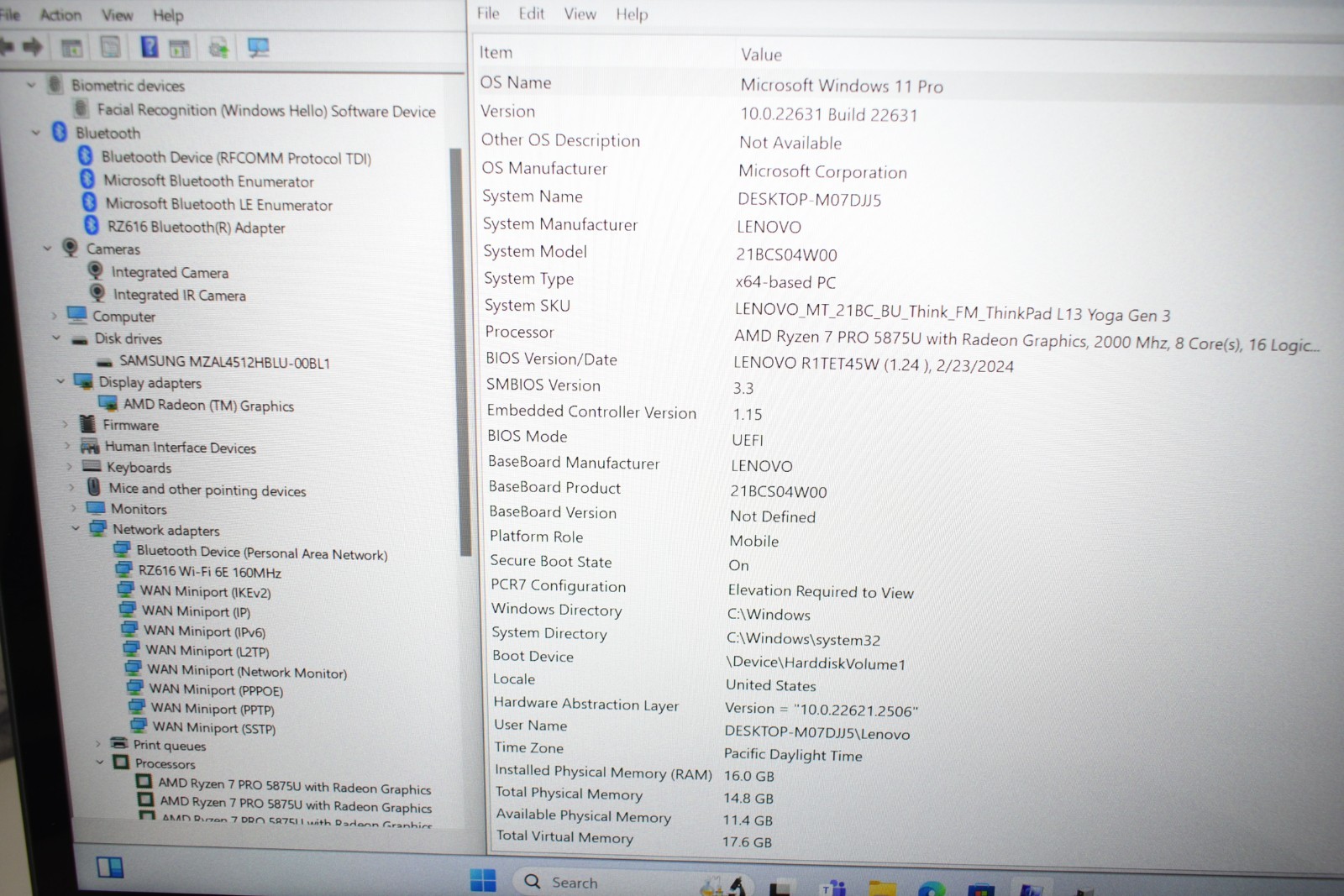
Task: Click the Back arrow in Device Manager toolbar
Action: [6, 47]
